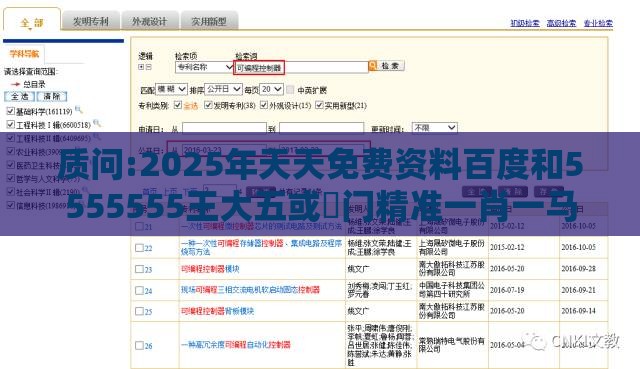The height and width of the screenshot is (369, 640).
Task: Click row number 26 in results
Action: tap(148, 346)
